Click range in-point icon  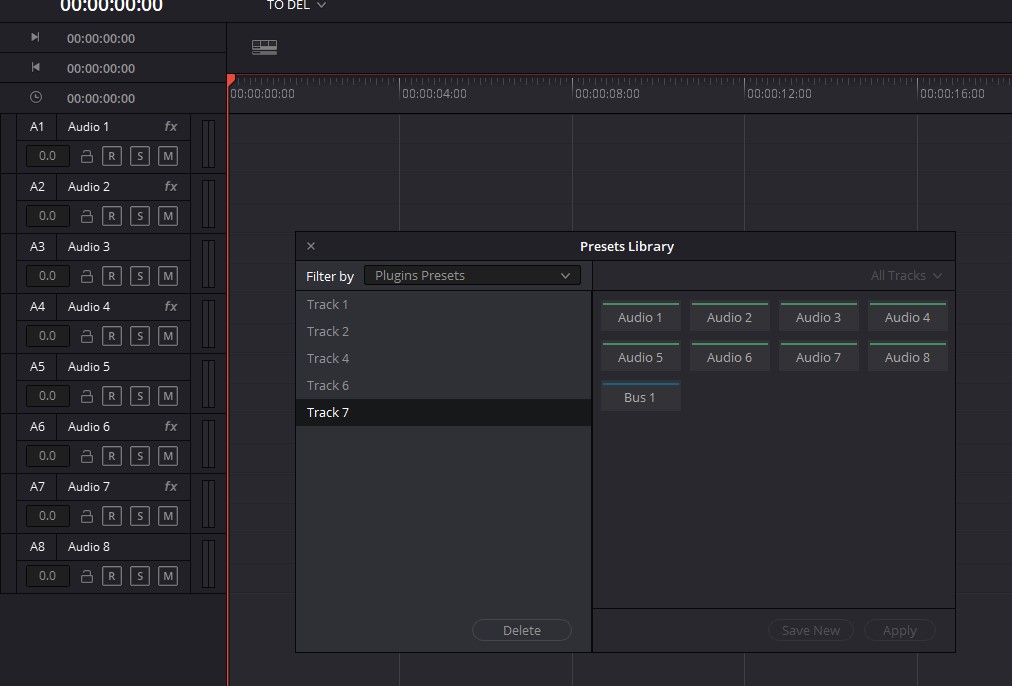point(35,37)
